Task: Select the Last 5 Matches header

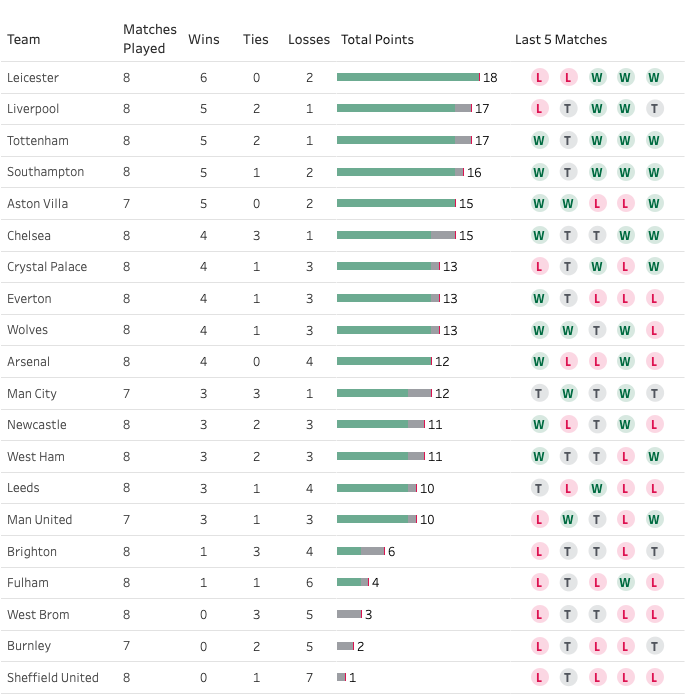Action: click(561, 40)
